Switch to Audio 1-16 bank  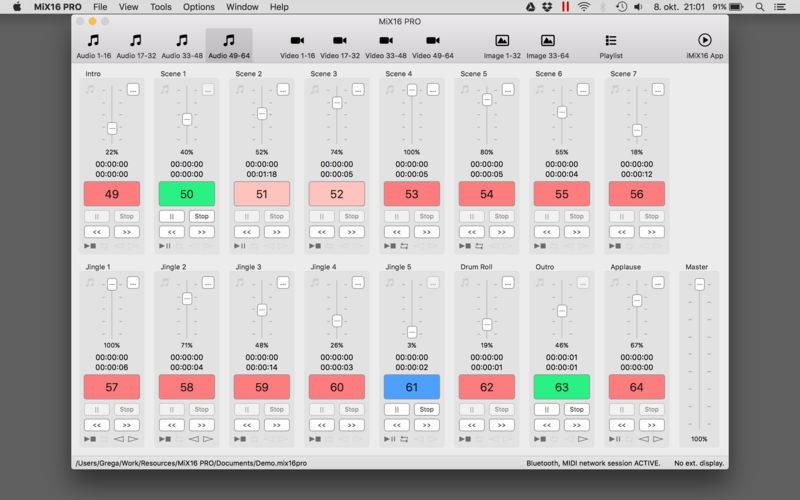(x=93, y=45)
